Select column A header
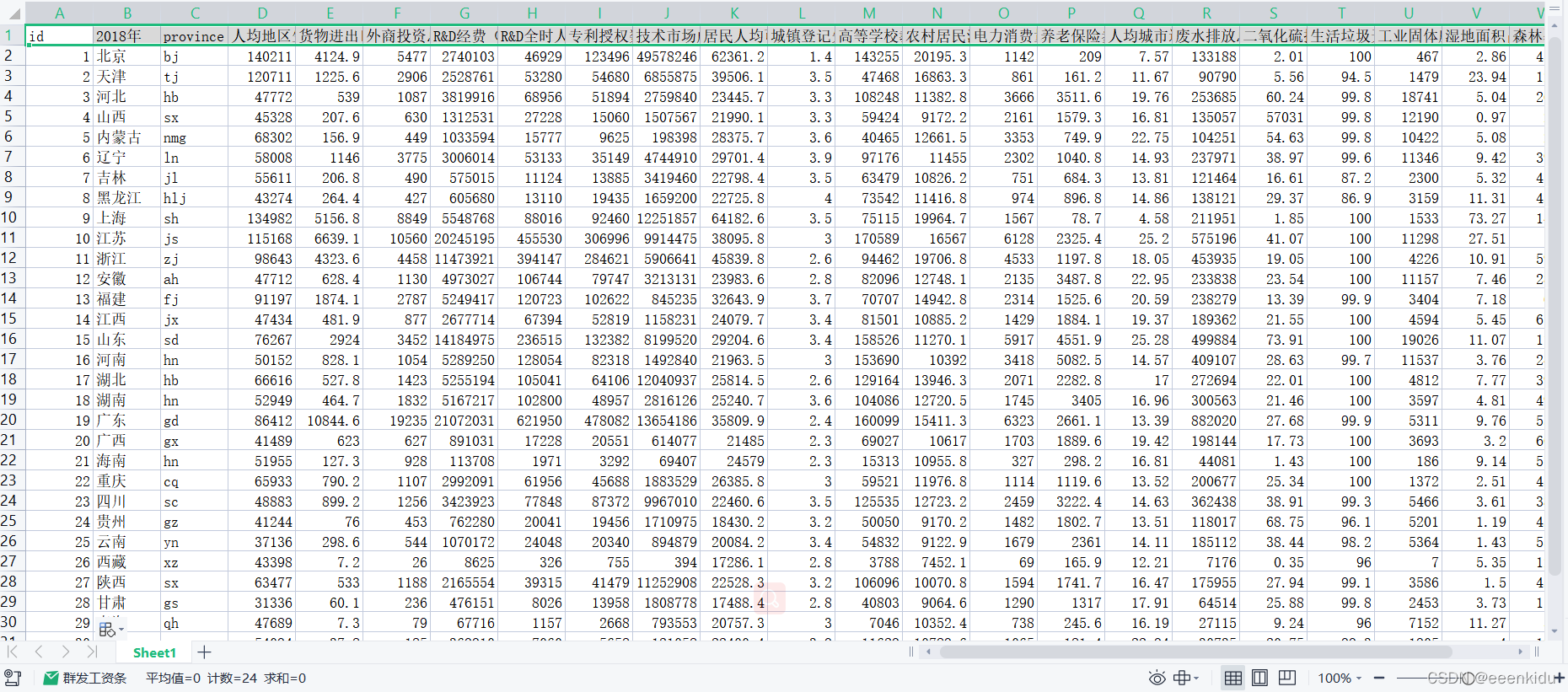Image resolution: width=1568 pixels, height=692 pixels. (x=59, y=13)
